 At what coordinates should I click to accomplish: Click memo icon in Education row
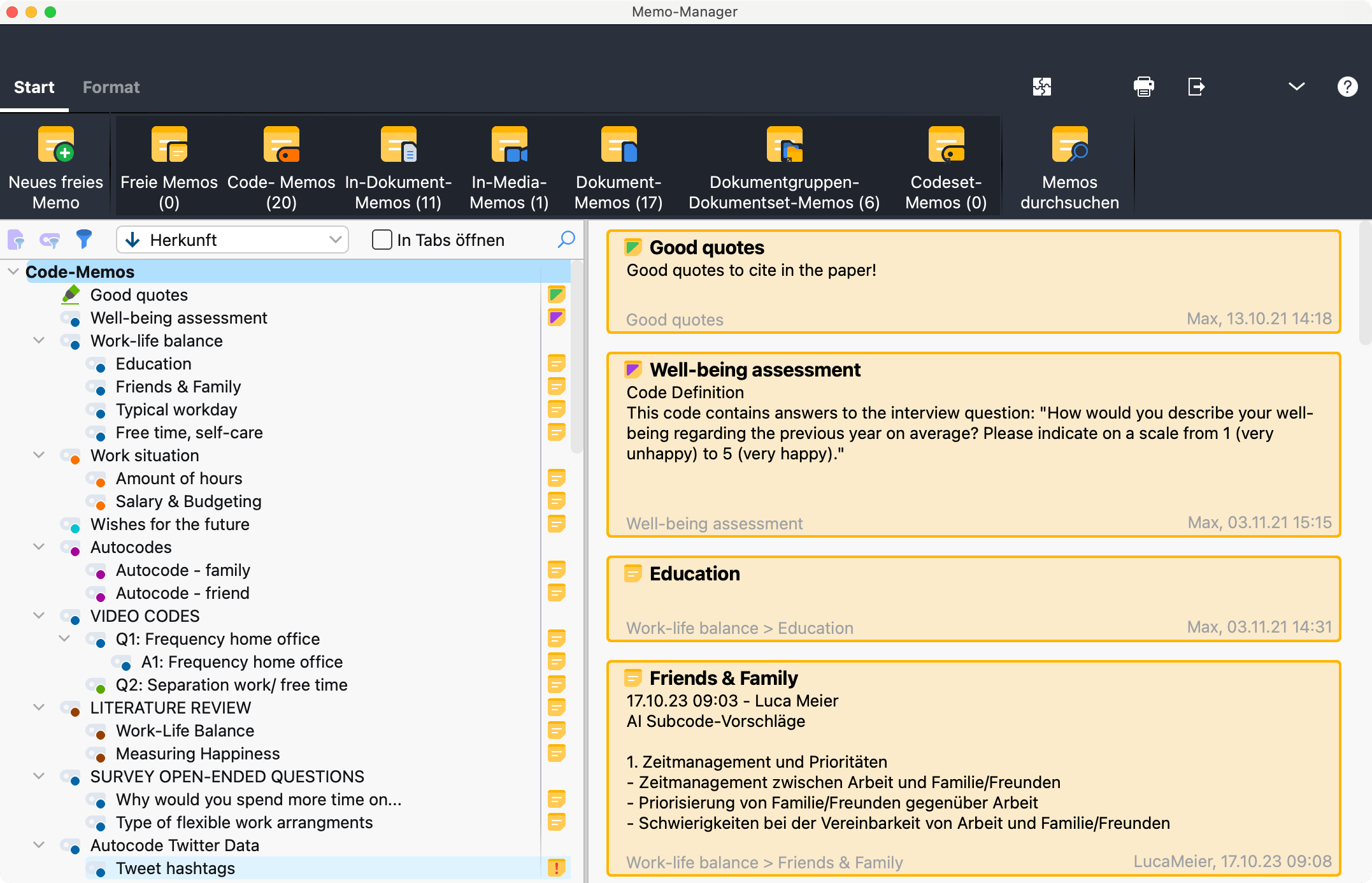click(556, 363)
